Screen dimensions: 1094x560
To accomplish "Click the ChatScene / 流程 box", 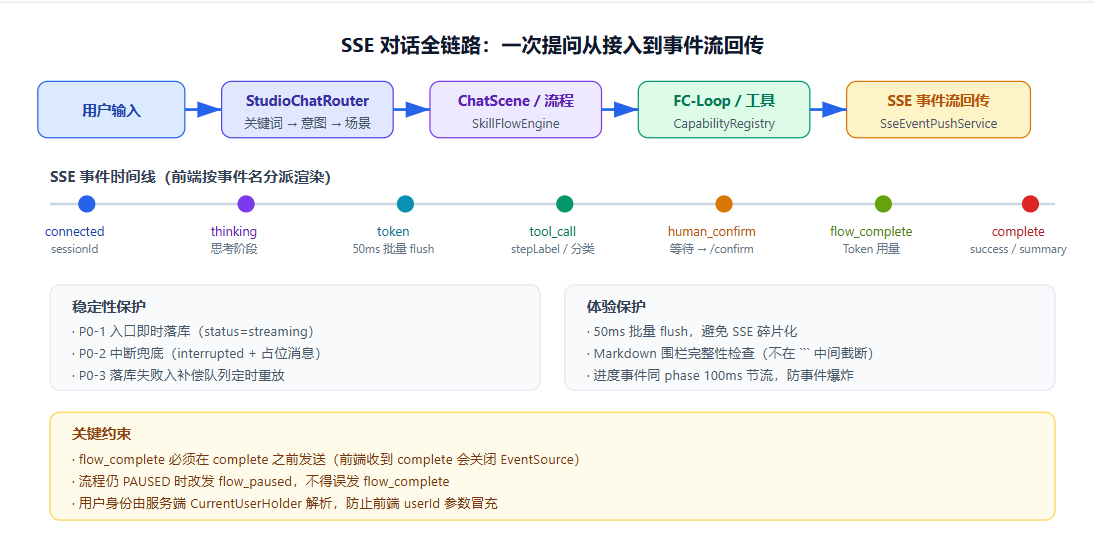I will [x=516, y=109].
